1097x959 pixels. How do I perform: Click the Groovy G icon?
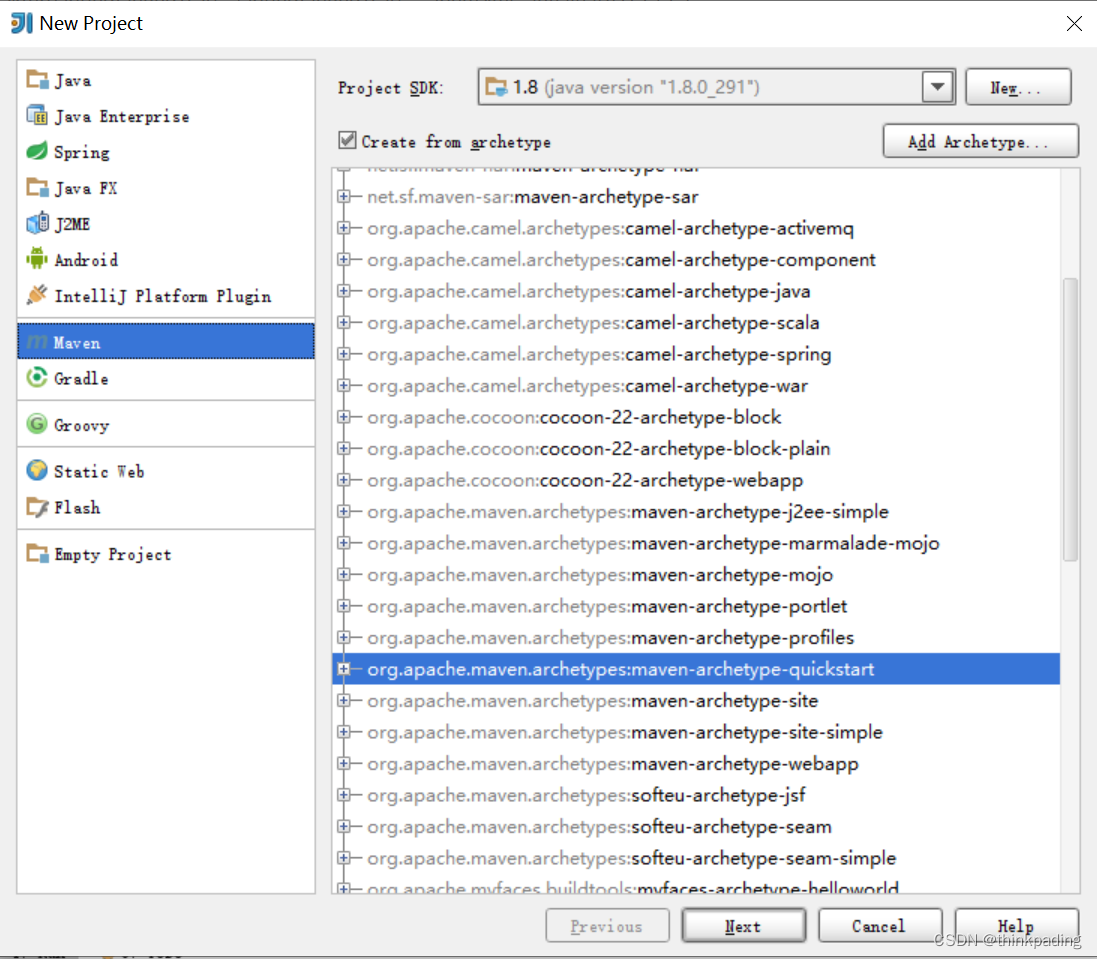(37, 424)
